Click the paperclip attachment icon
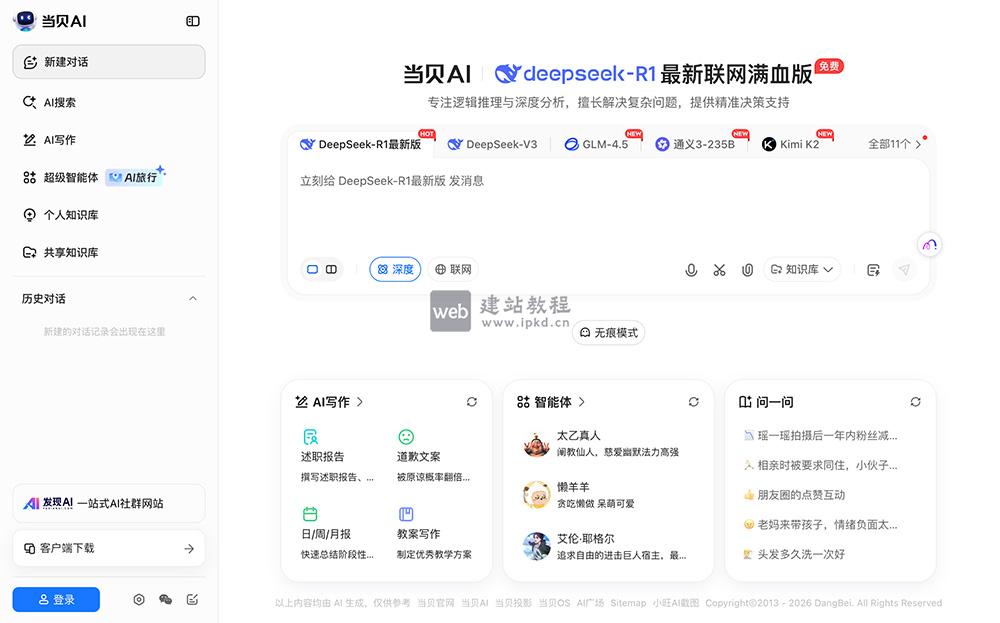Viewport: 1000px width, 623px height. 747,269
